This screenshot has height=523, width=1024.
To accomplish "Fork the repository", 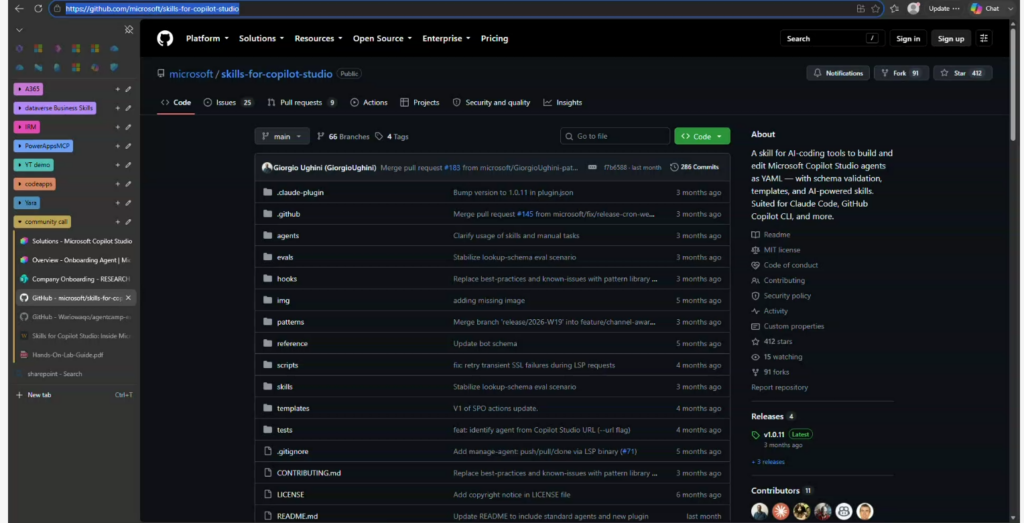I will 900,73.
